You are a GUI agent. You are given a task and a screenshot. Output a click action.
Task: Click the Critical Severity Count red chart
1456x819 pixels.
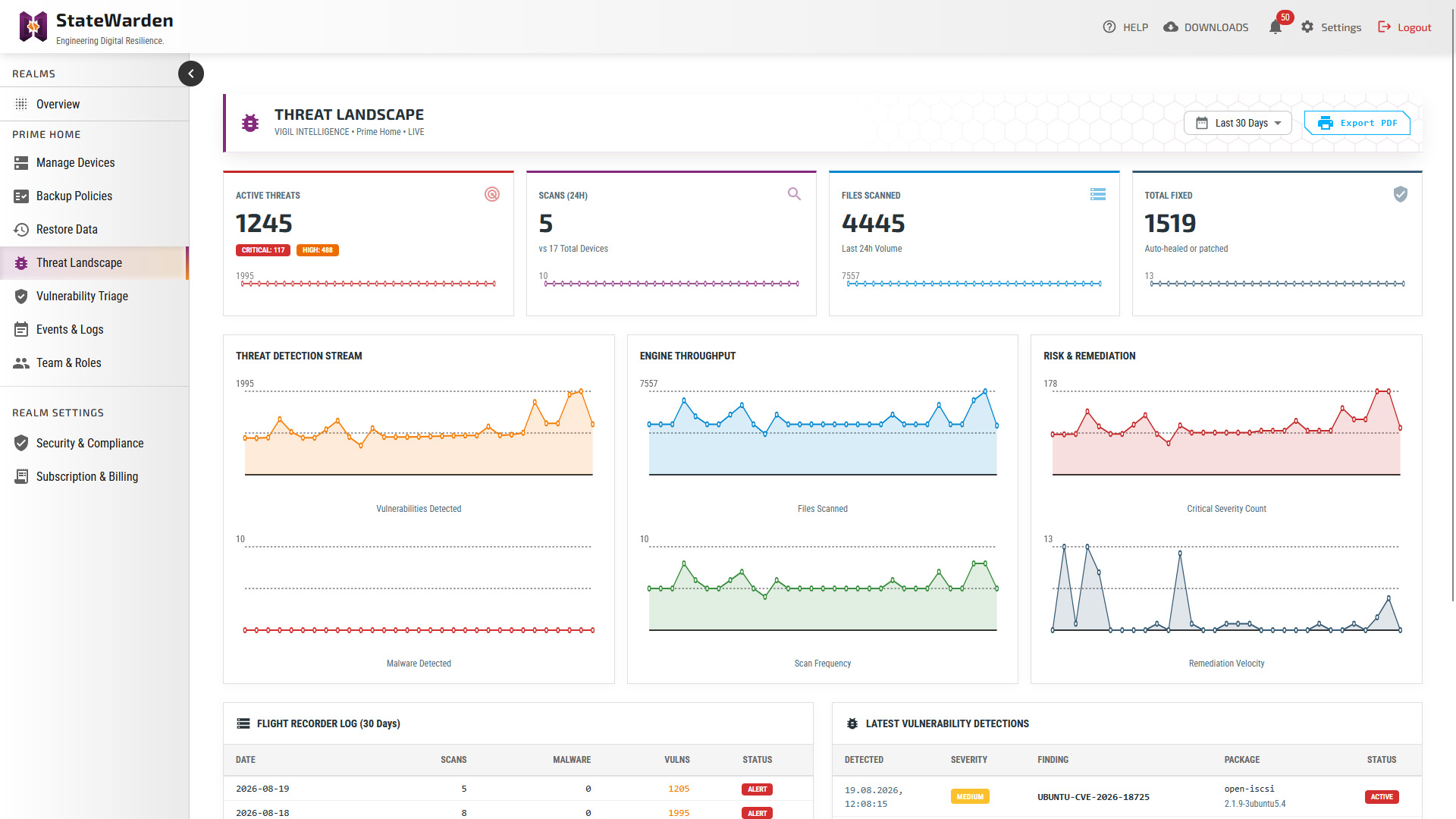1226,432
